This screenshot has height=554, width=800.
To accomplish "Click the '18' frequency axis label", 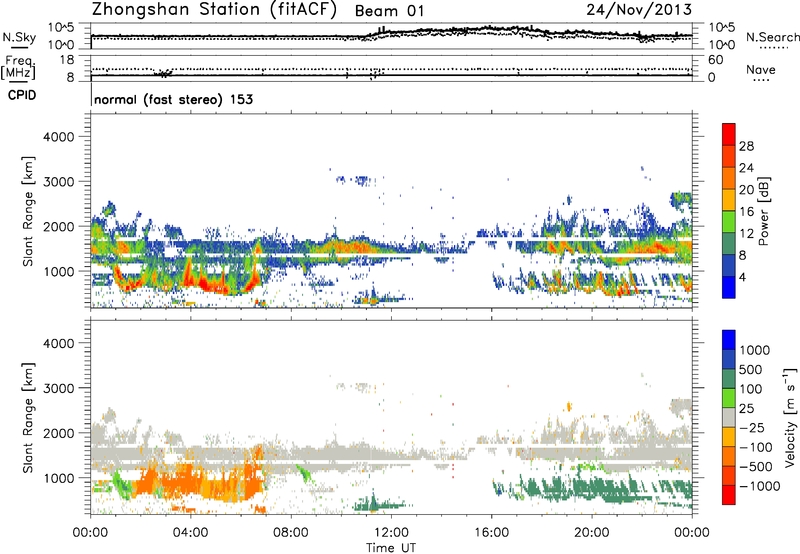I will click(66, 60).
